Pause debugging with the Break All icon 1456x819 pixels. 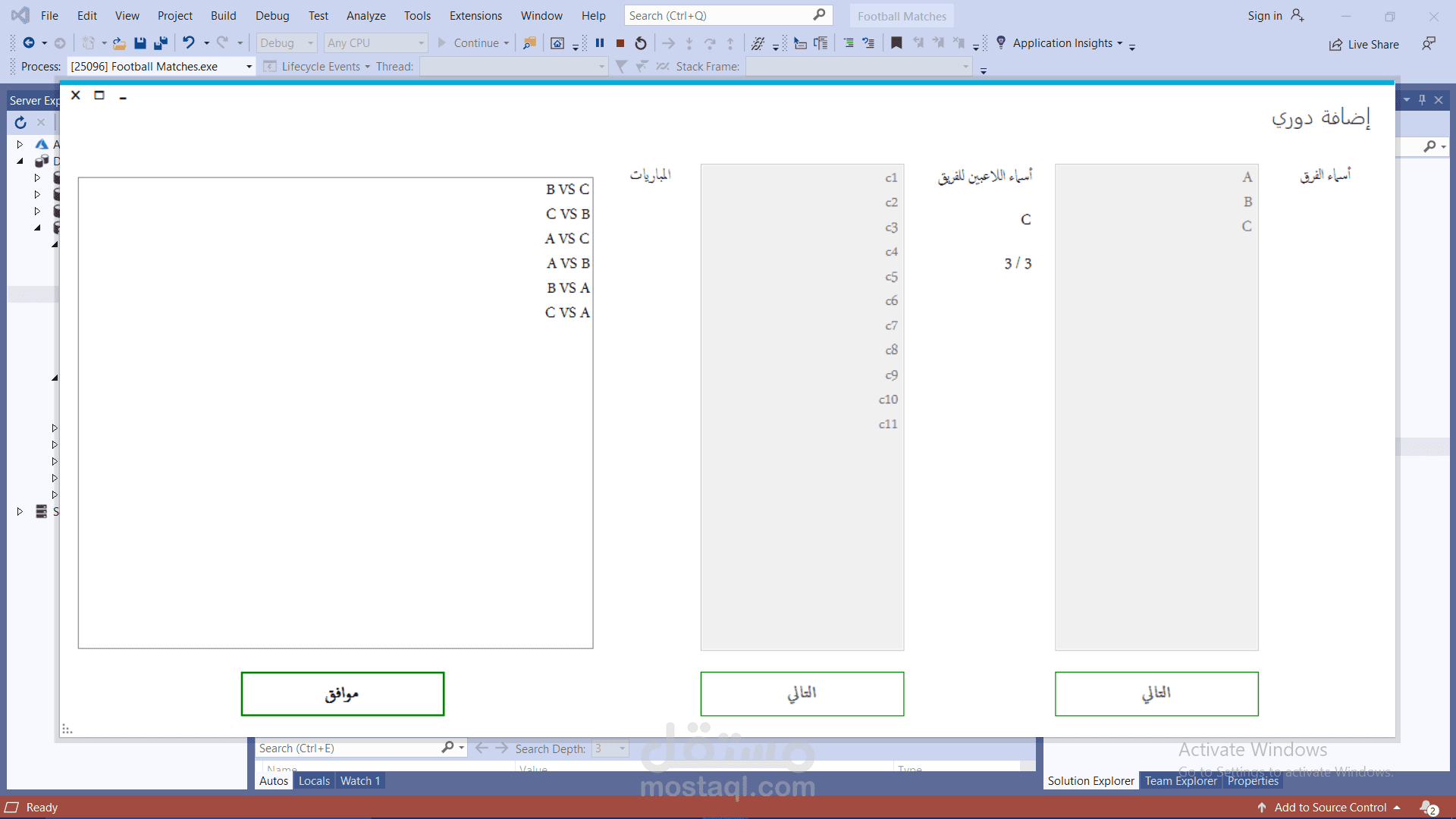click(600, 43)
